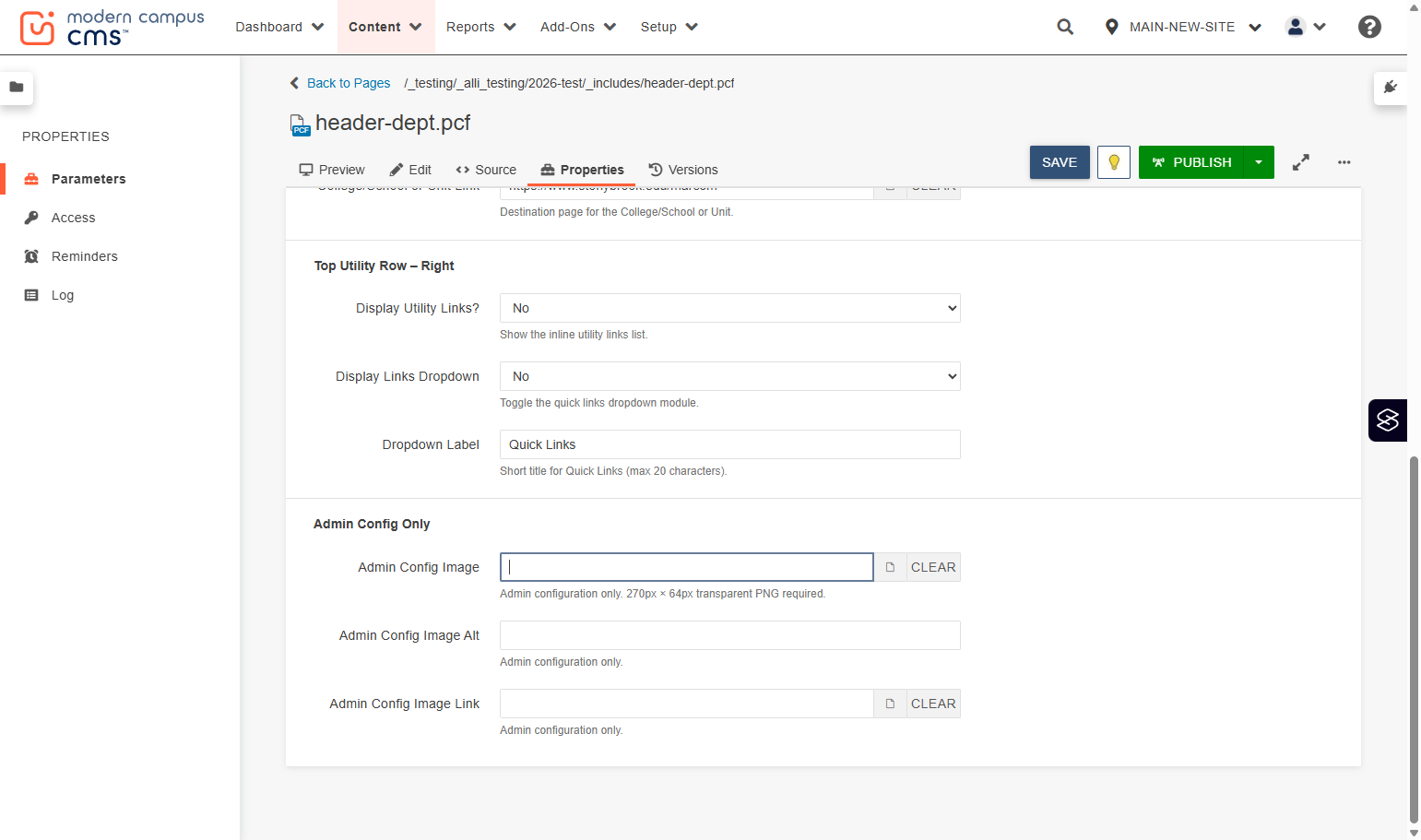The width and height of the screenshot is (1421, 840).
Task: Click the floating widget icon on right edge
Action: point(1388,420)
